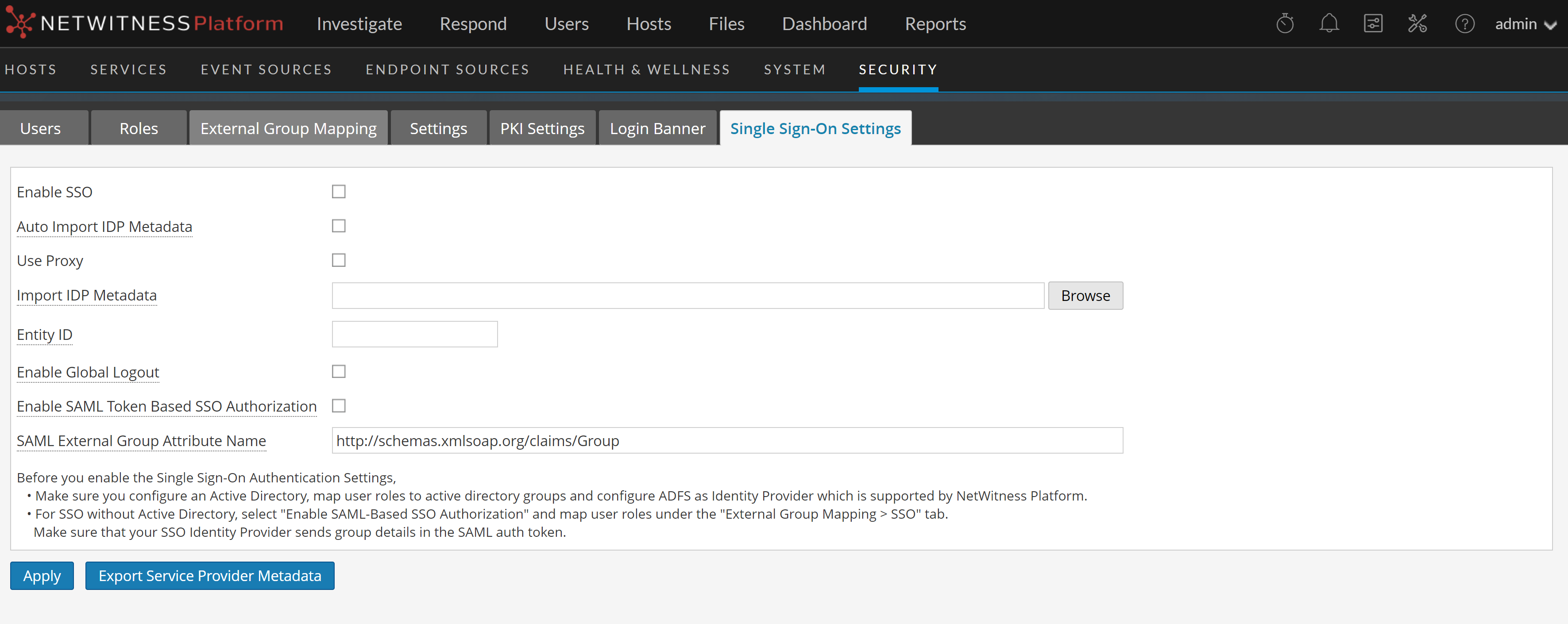The width and height of the screenshot is (1568, 624).
Task: Open the notifications bell icon
Action: point(1329,24)
